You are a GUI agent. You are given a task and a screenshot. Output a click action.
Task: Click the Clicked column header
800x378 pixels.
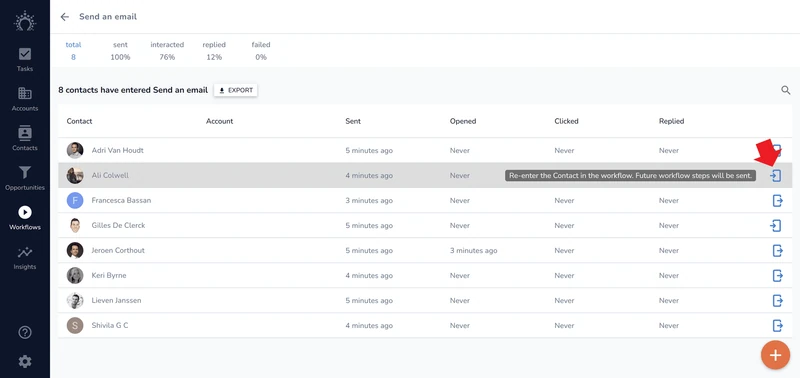566,121
